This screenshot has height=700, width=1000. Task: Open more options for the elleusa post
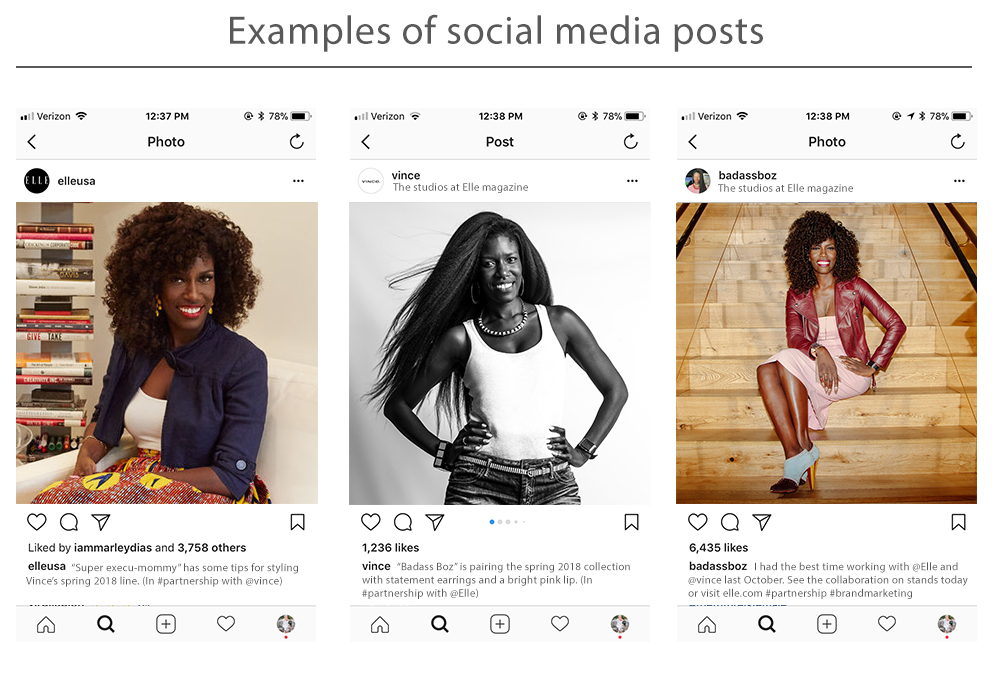(x=298, y=181)
